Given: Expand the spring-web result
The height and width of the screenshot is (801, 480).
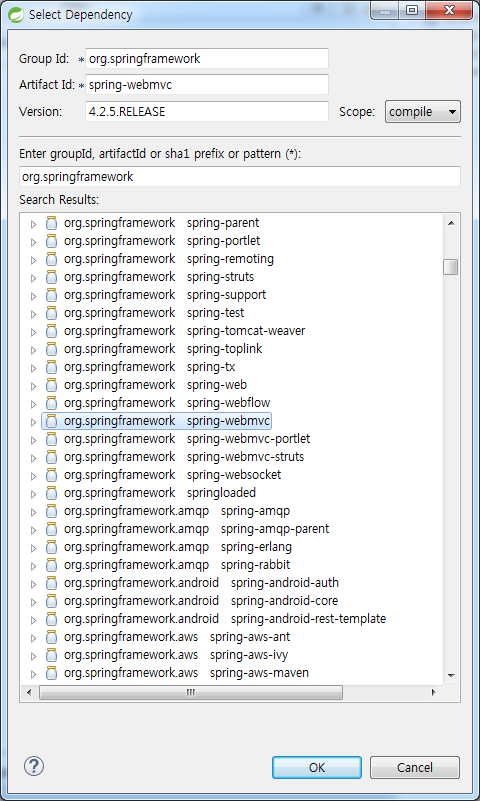Looking at the screenshot, I should [34, 386].
